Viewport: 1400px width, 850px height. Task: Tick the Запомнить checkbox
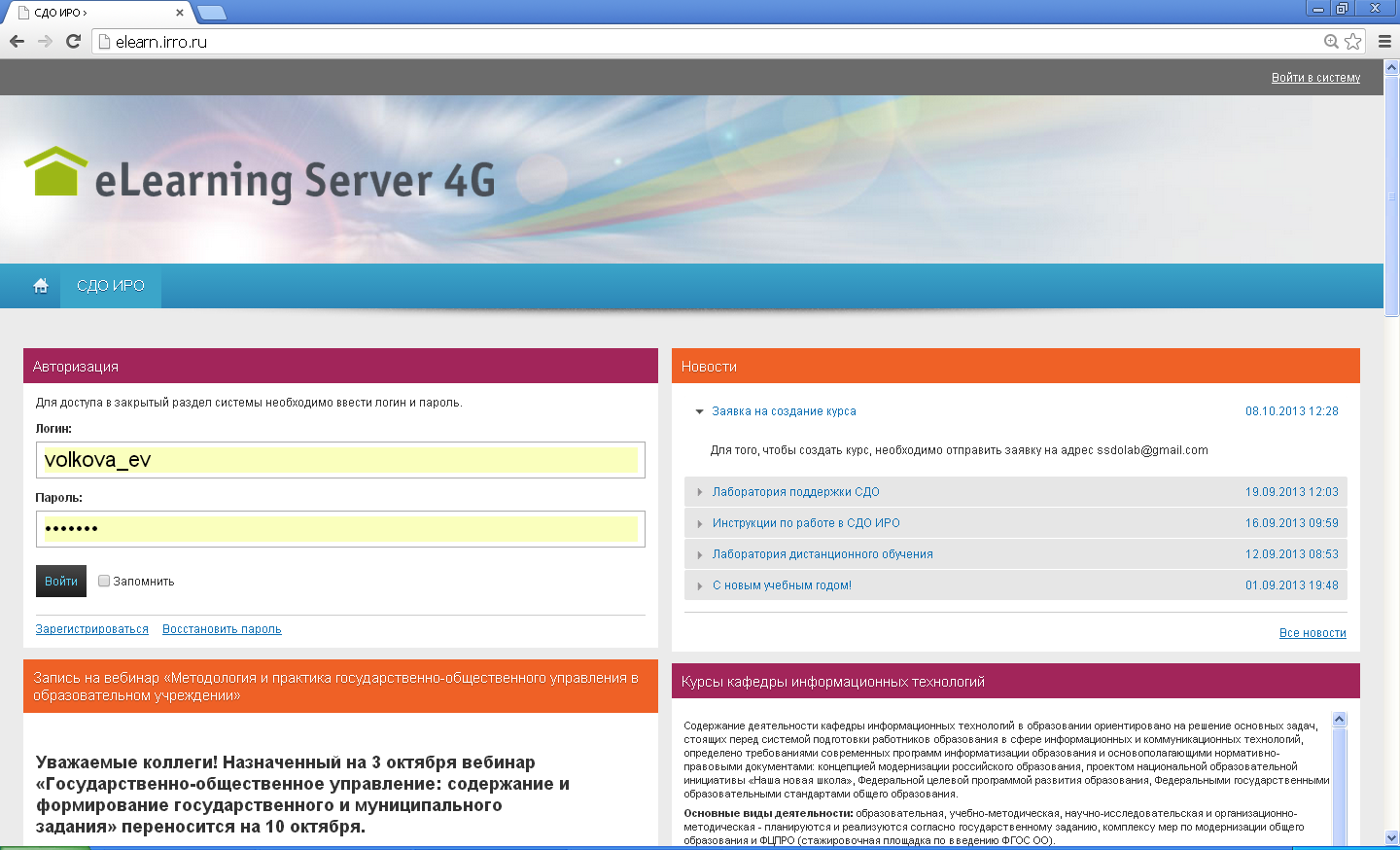104,581
